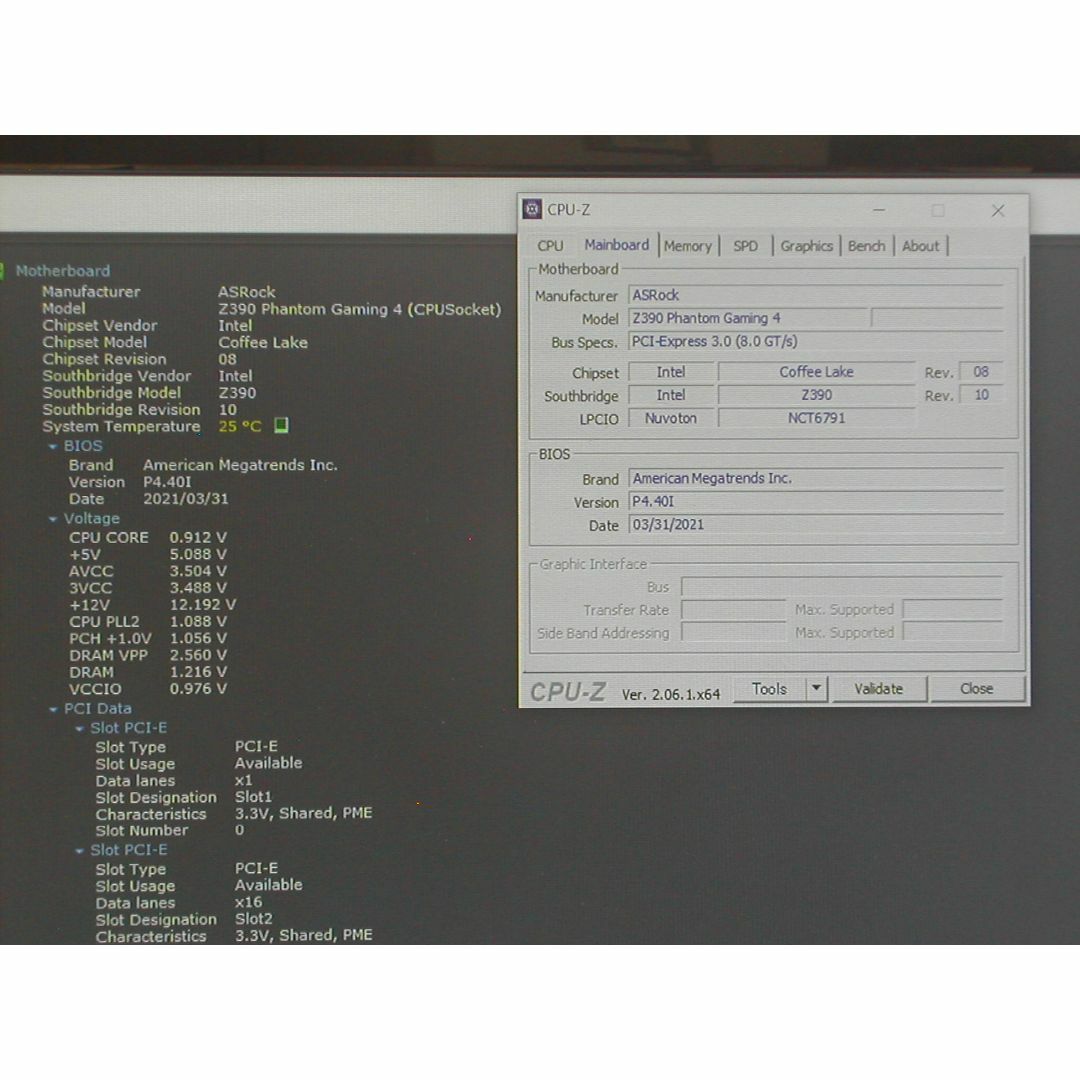Click the Southbridge Revision value '10' in Speccy

(x=227, y=410)
